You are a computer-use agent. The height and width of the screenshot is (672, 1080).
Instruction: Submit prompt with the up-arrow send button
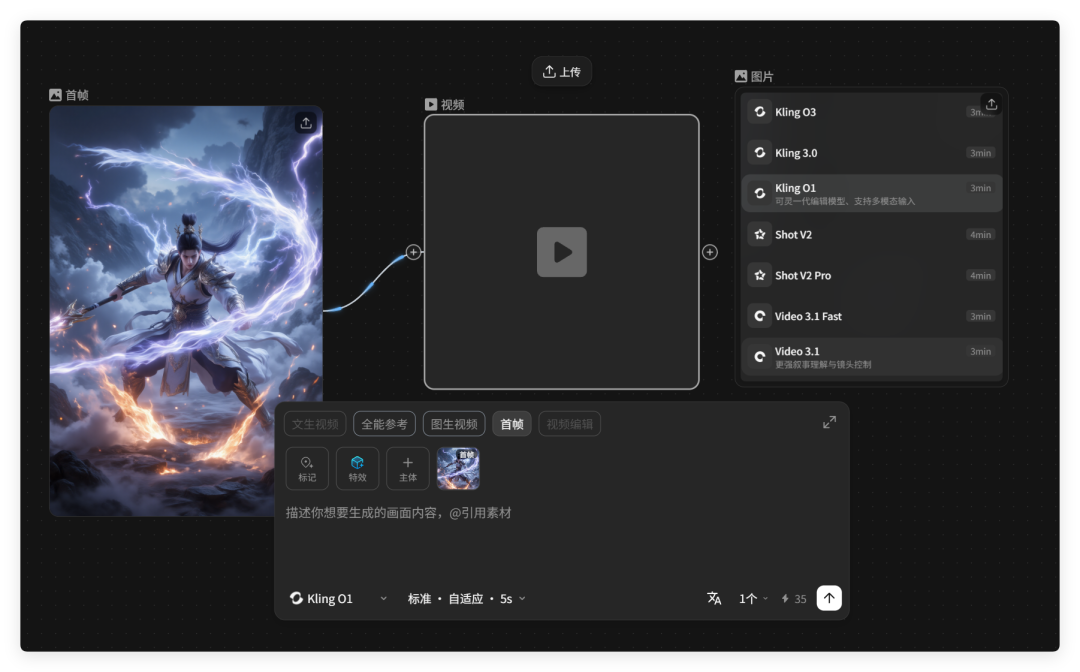pos(829,598)
